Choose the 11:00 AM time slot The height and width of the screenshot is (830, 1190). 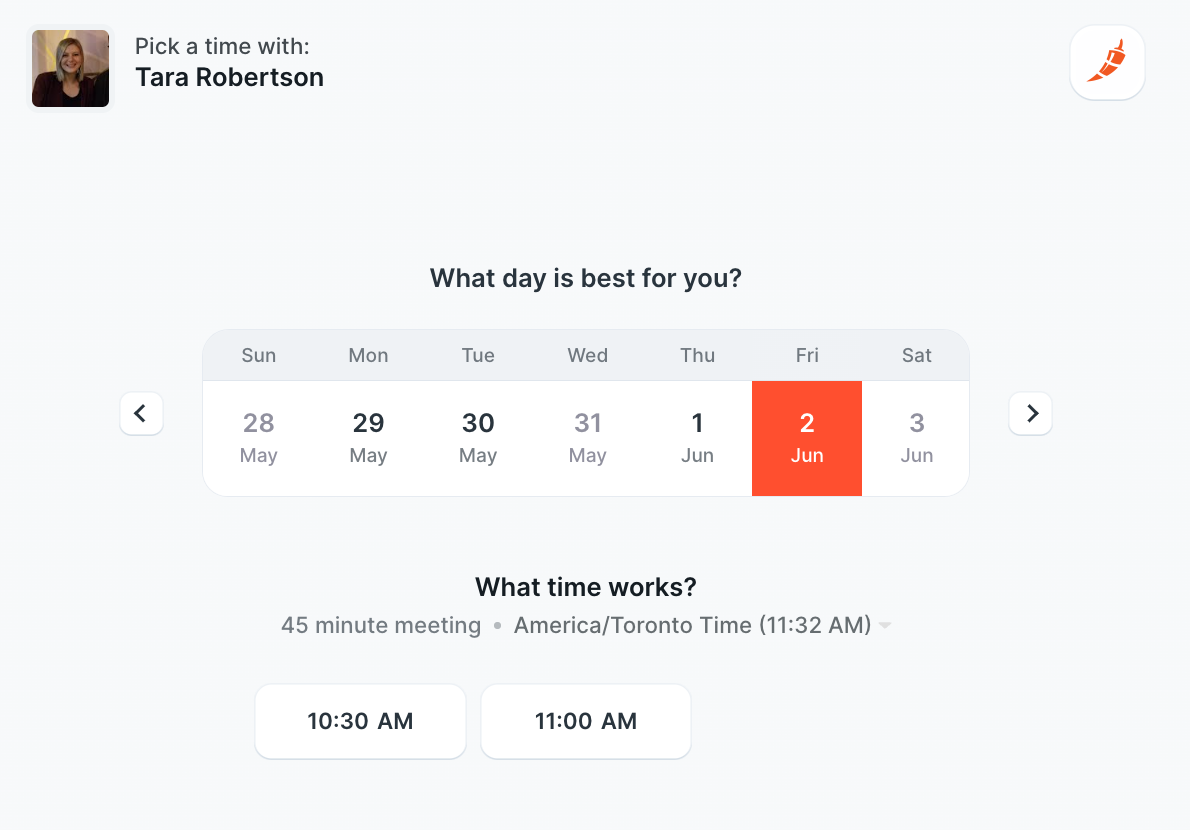tap(586, 721)
